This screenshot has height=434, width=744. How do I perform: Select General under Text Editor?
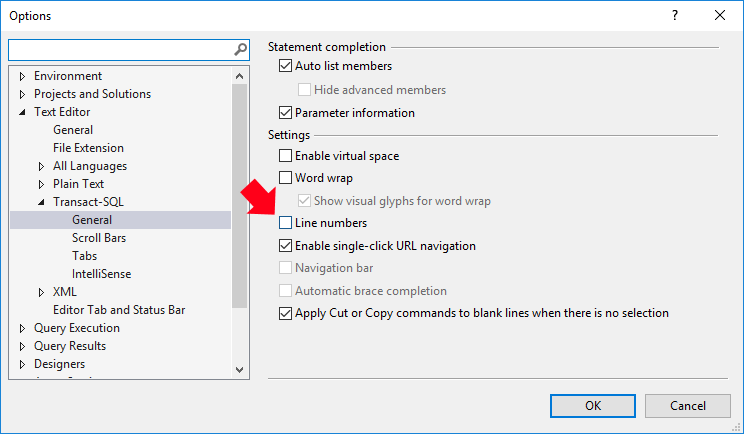pos(73,130)
